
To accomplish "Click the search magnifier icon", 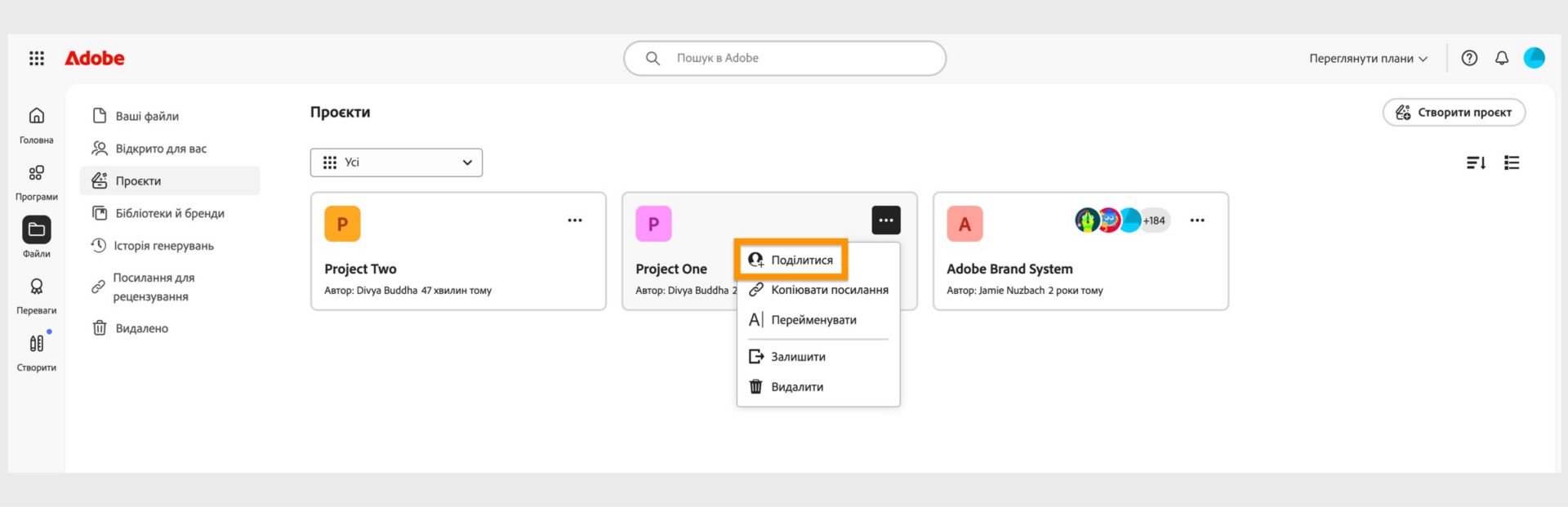I will coord(653,59).
